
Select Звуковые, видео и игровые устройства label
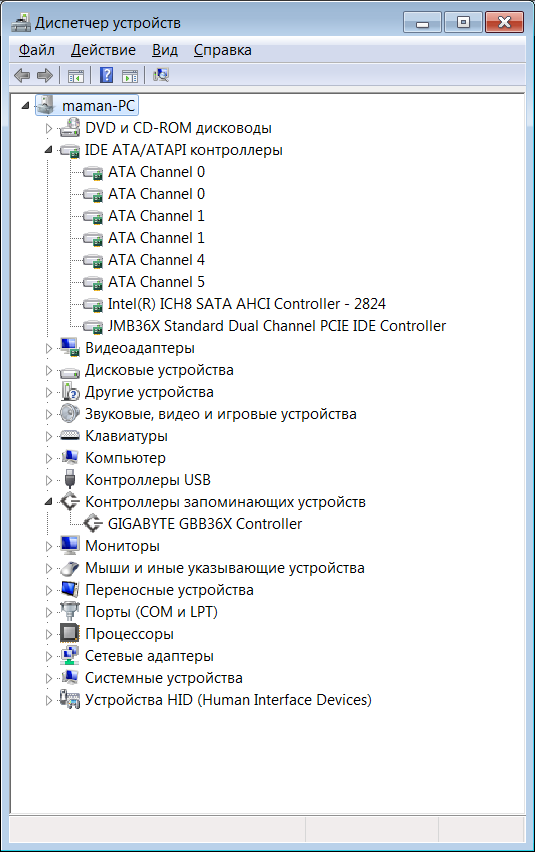(x=221, y=414)
